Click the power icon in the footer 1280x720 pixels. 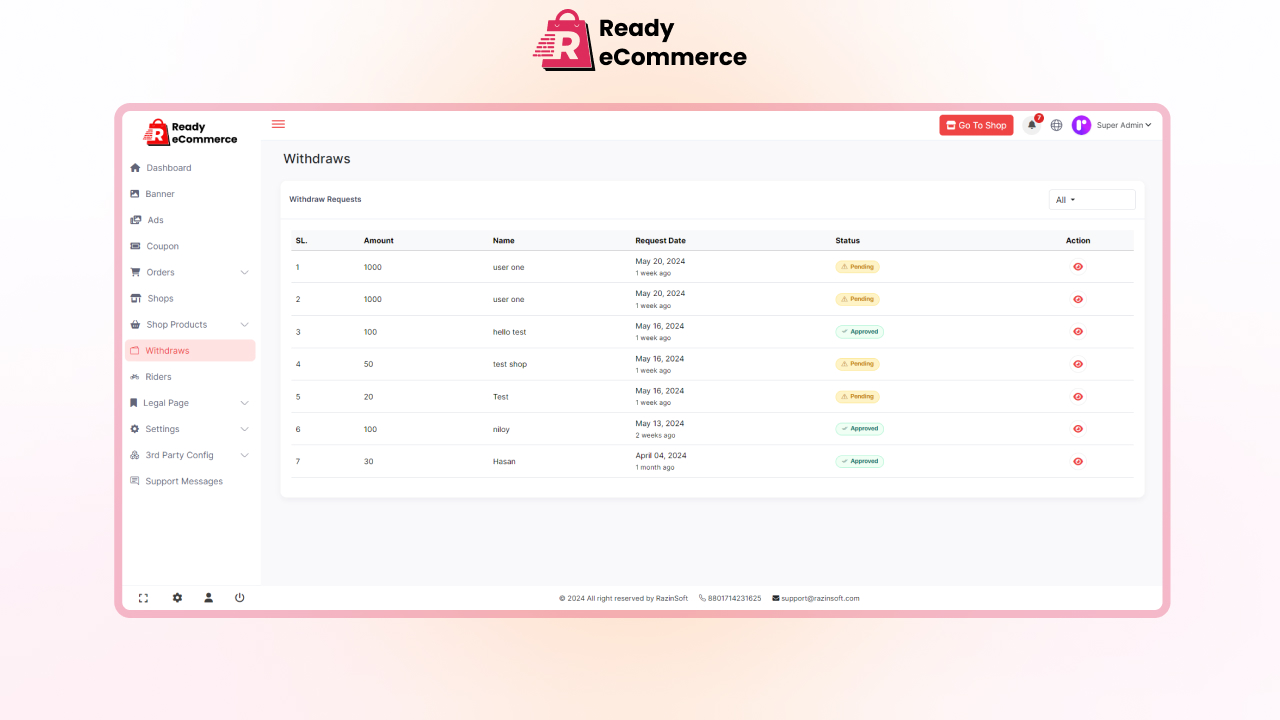pos(240,597)
